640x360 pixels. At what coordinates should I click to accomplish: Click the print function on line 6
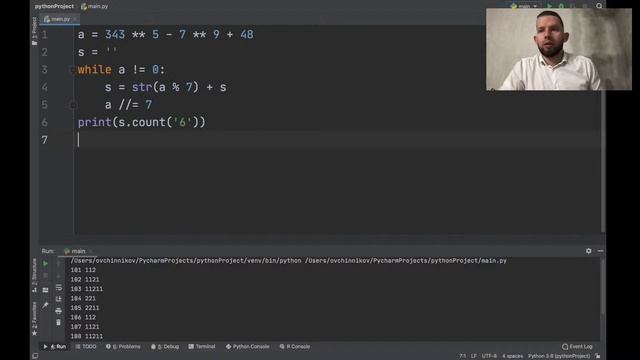click(94, 122)
